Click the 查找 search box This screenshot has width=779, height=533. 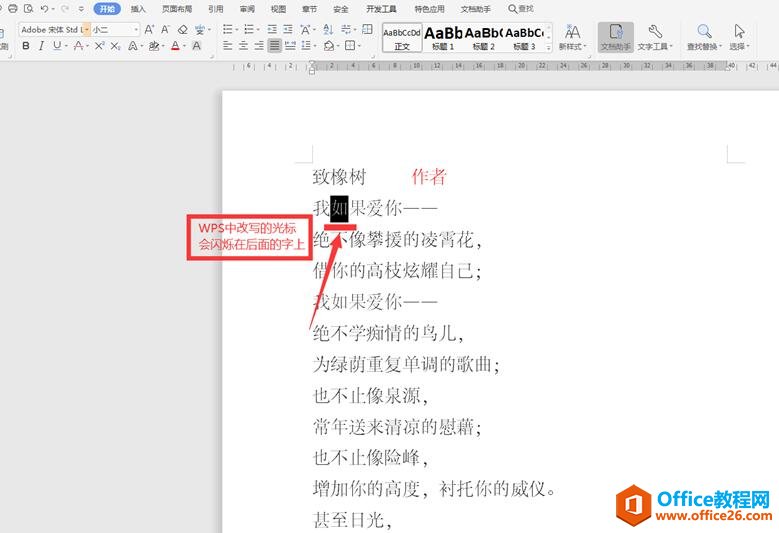coord(521,9)
